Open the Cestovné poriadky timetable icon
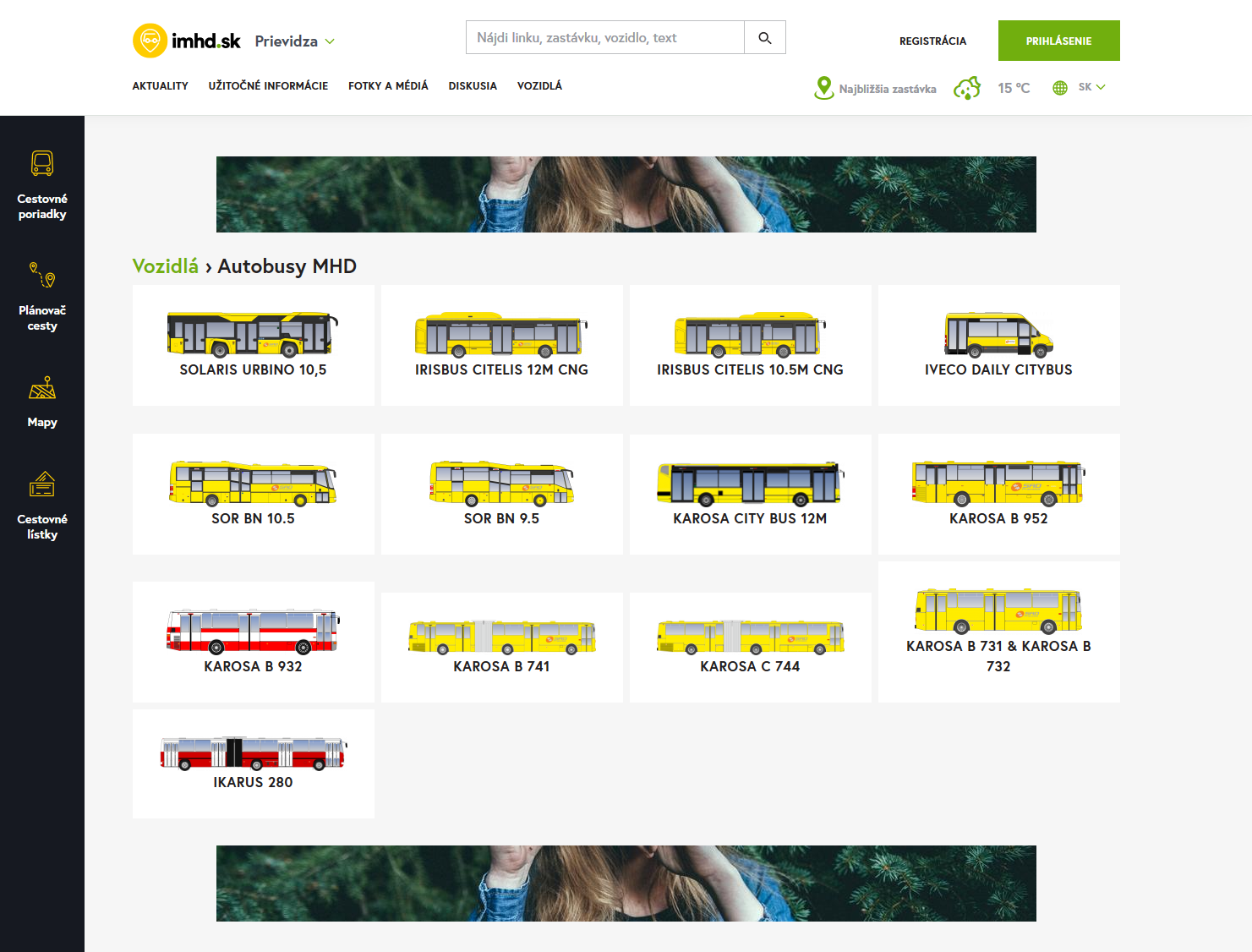This screenshot has height=952, width=1252. click(x=42, y=163)
